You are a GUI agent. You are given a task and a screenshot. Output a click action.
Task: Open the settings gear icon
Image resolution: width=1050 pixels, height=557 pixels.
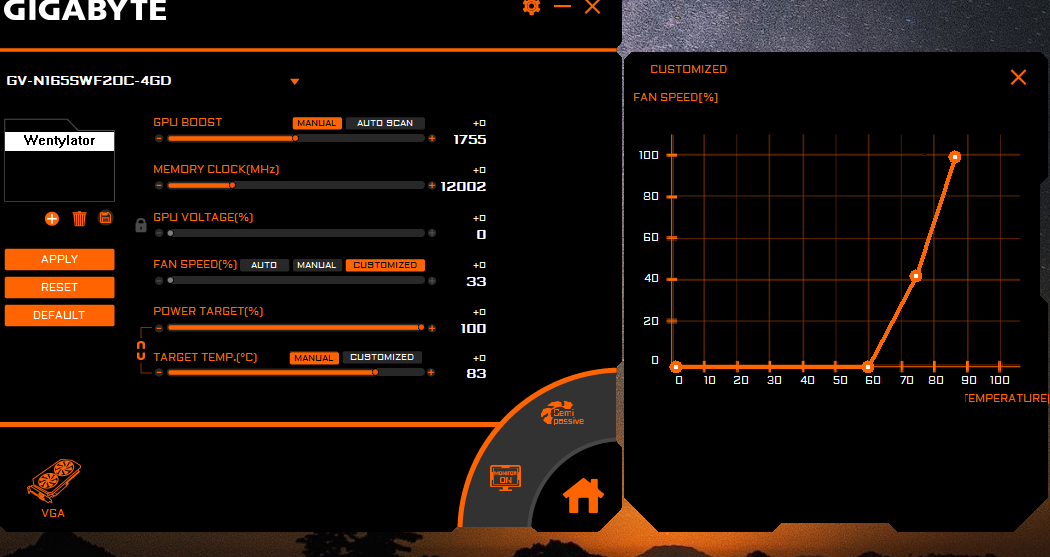click(531, 7)
